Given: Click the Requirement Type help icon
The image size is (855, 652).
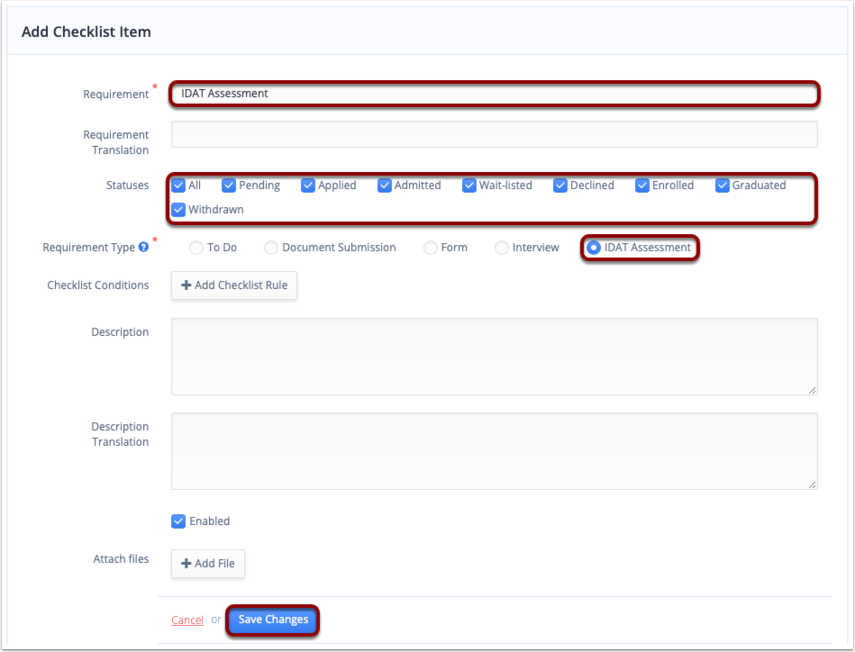Looking at the screenshot, I should pos(144,248).
